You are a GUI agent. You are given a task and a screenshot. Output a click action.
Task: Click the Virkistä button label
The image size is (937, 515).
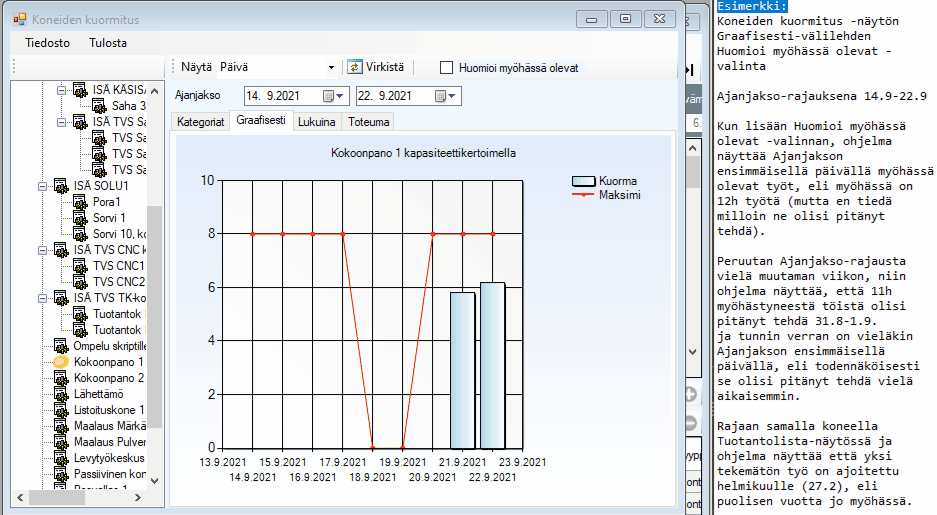click(x=385, y=67)
